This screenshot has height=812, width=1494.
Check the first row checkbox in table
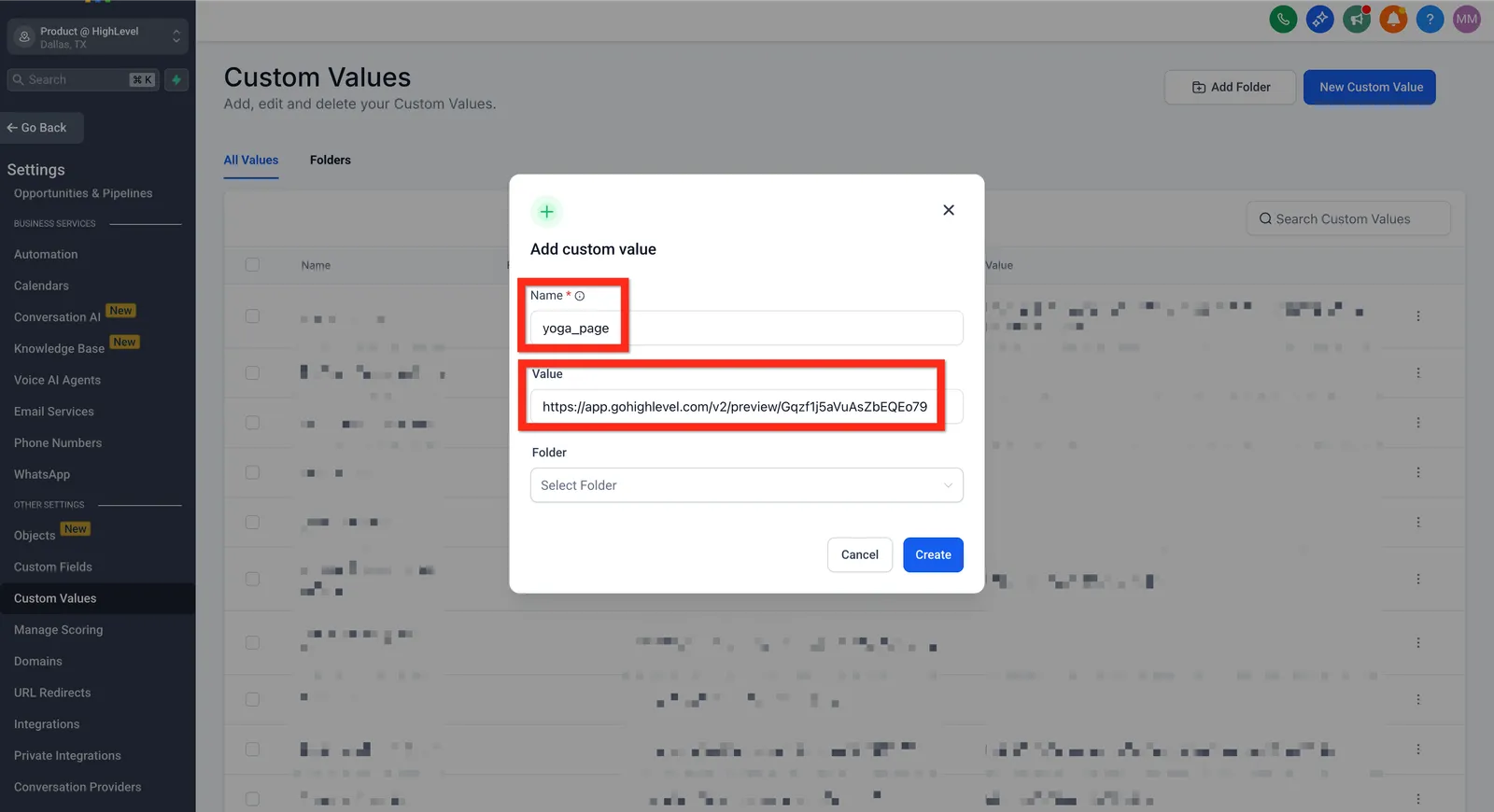[252, 316]
